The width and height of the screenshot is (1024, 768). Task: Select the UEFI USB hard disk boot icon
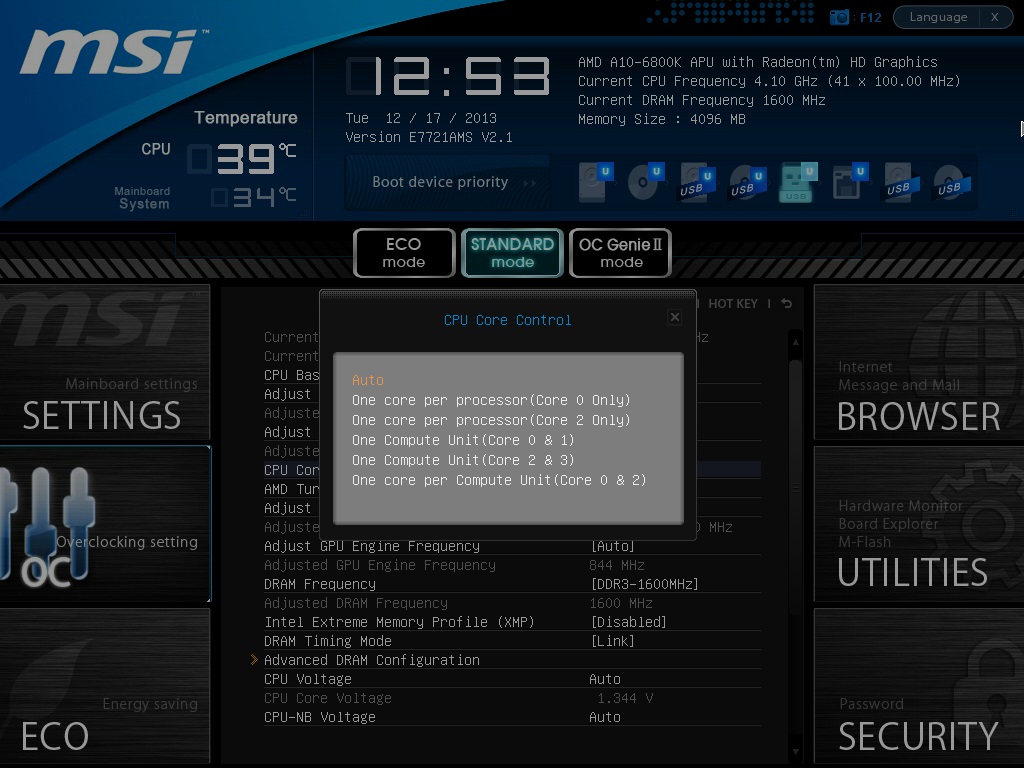click(696, 182)
